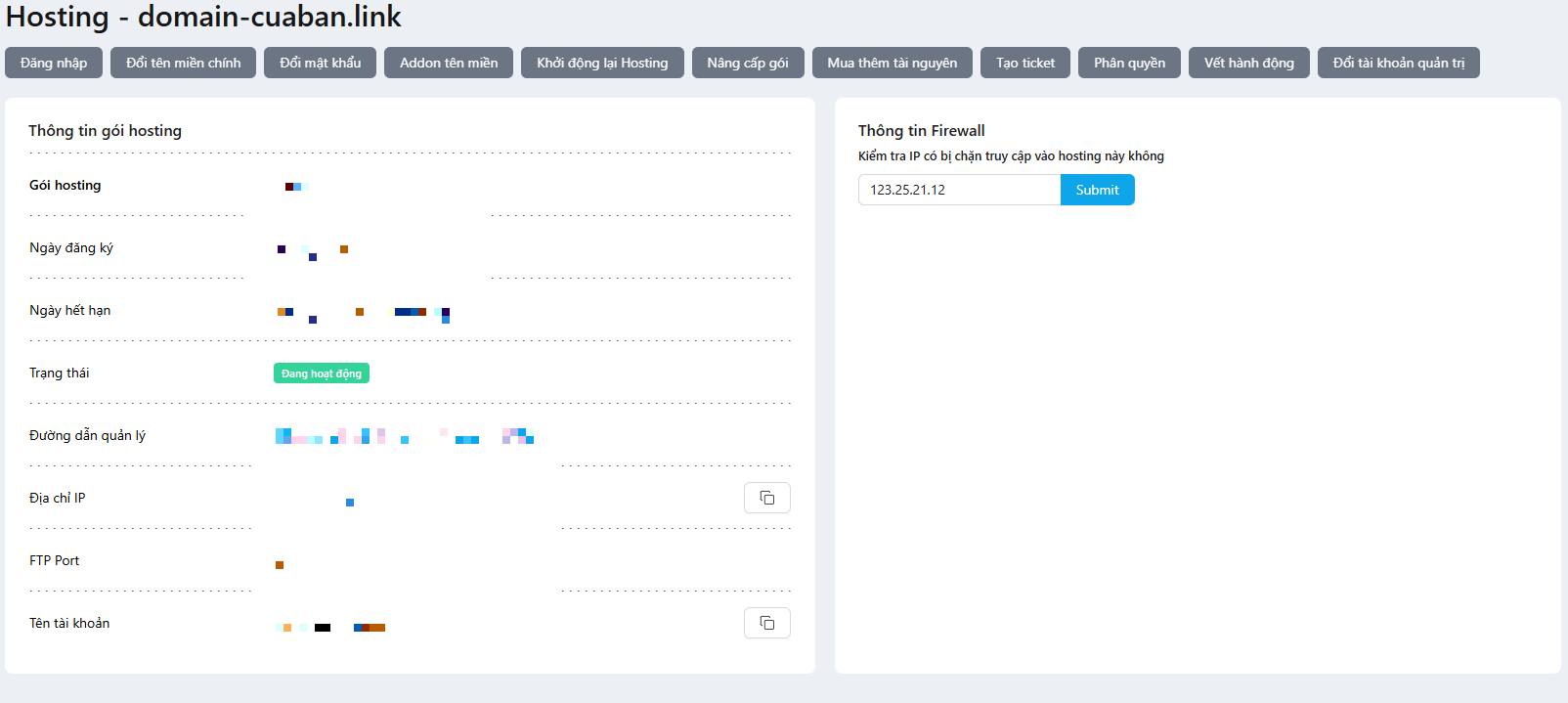View Vết hành động log
Image resolution: width=1568 pixels, height=703 pixels.
1249,63
